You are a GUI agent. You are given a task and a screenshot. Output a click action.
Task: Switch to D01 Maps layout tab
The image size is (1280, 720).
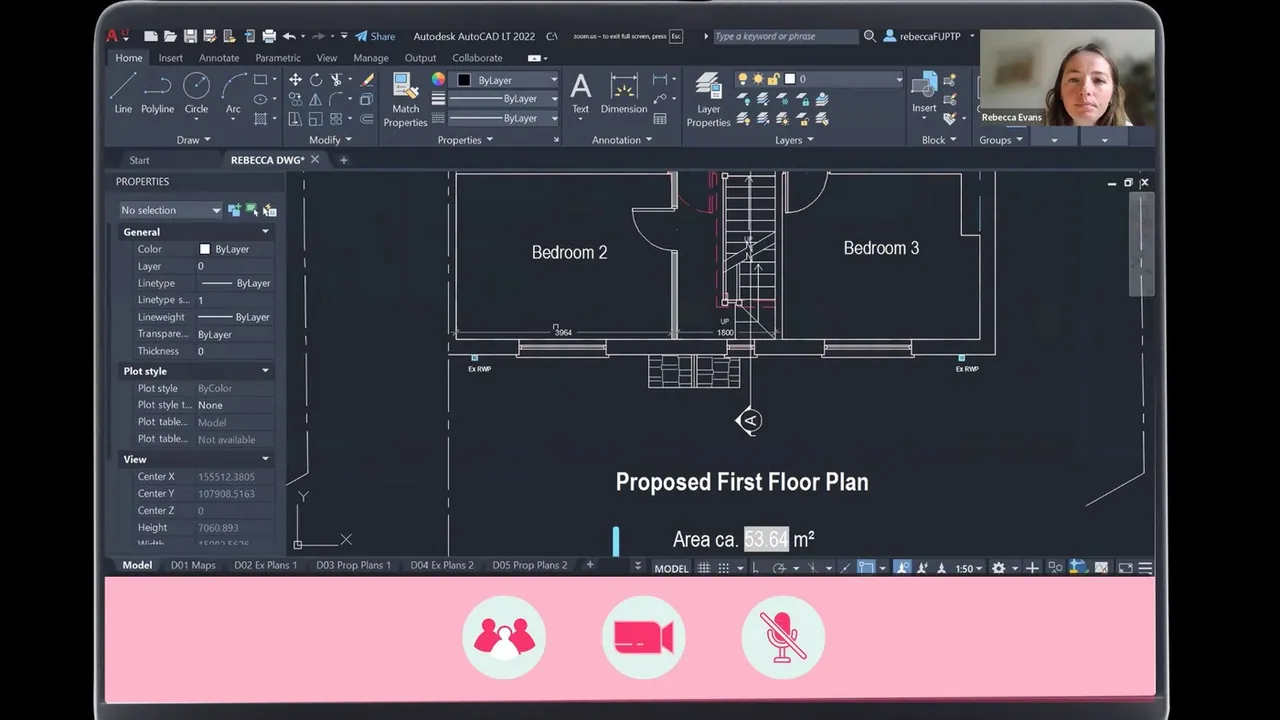[x=193, y=565]
